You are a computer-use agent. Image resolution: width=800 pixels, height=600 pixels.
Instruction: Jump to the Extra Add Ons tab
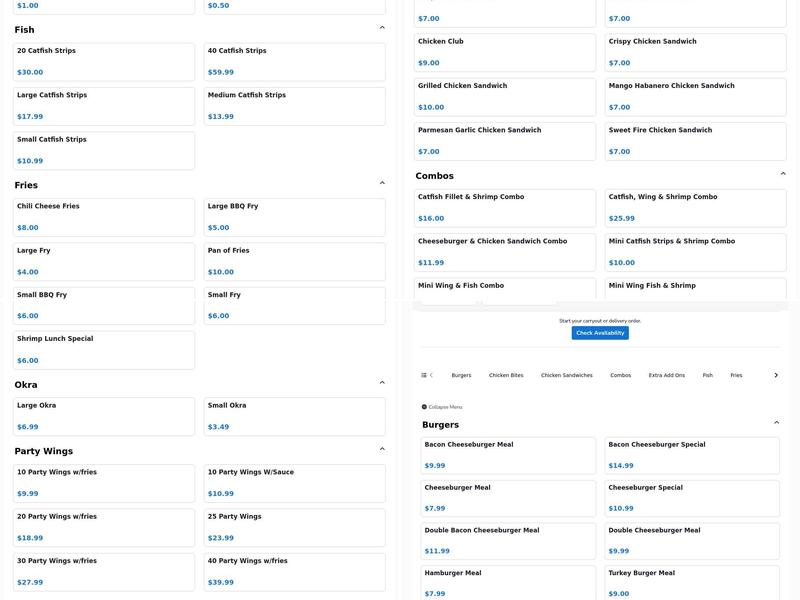tap(667, 375)
